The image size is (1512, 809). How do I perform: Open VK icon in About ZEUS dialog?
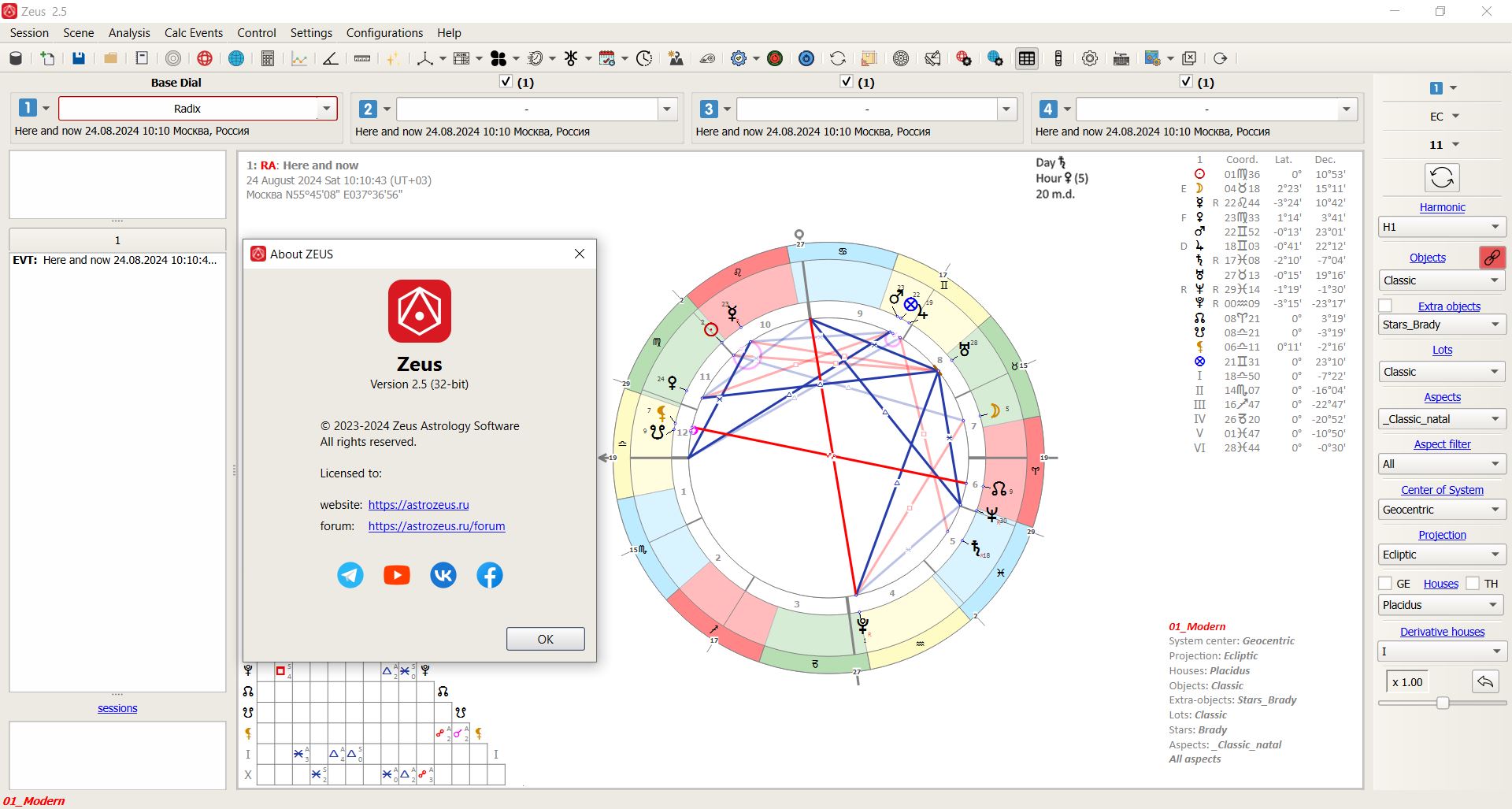click(x=443, y=575)
